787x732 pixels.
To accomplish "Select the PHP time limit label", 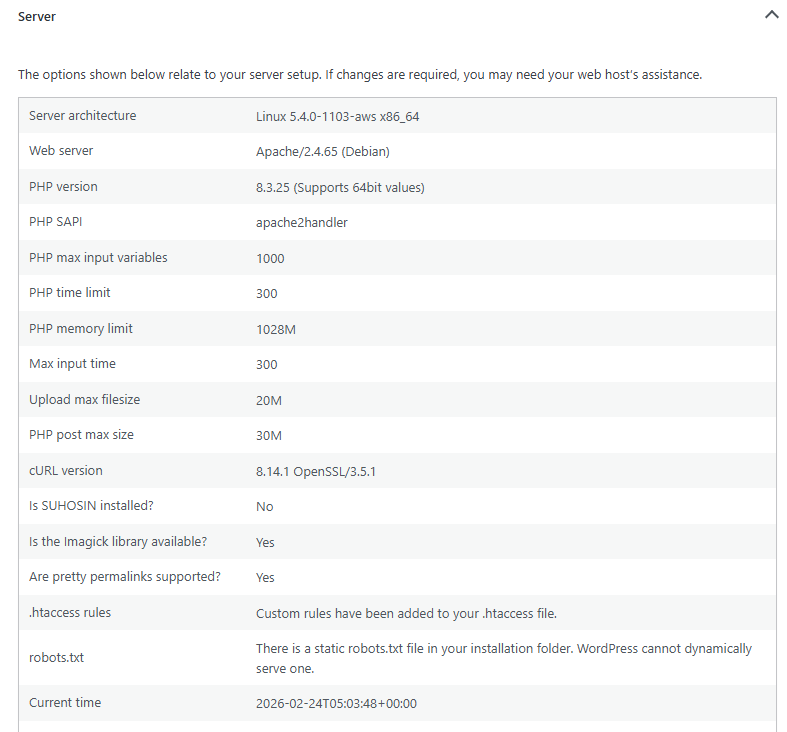I will [70, 293].
